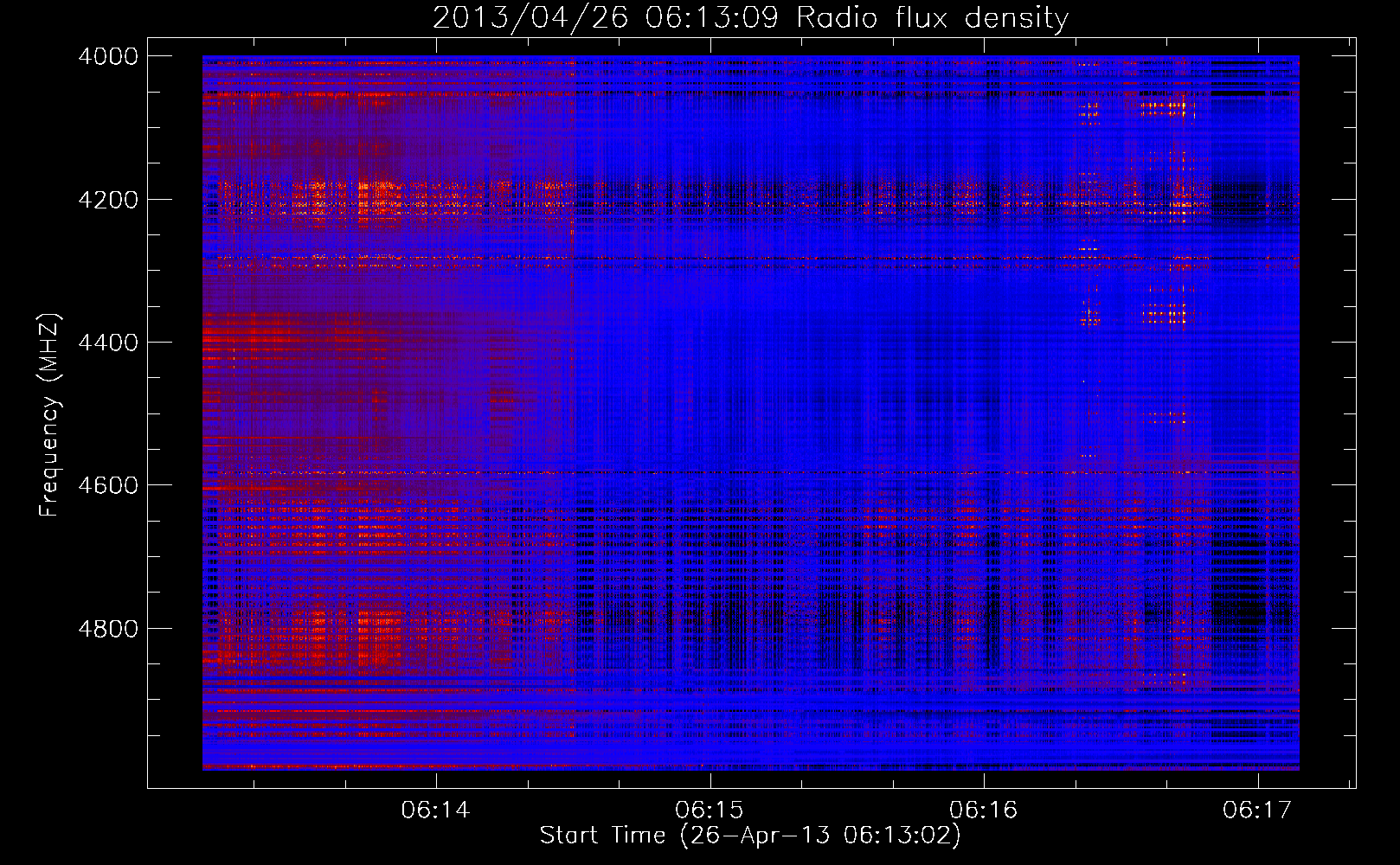Image resolution: width=1400 pixels, height=865 pixels.
Task: Select the 4600 frequency axis label
Action: pyautogui.click(x=108, y=485)
